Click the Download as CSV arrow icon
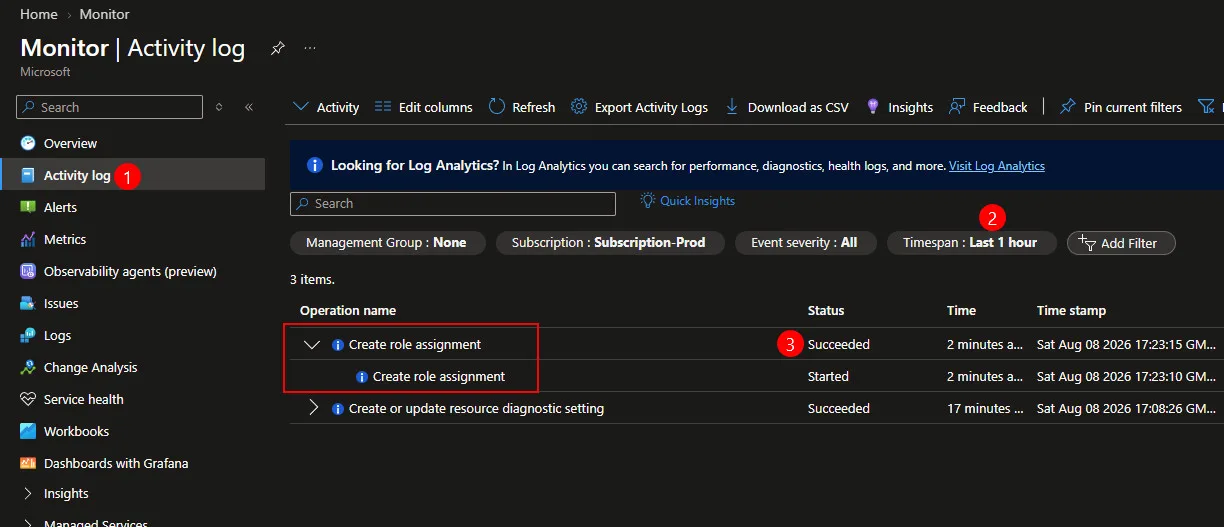Screen dimensions: 1224x527 pos(732,107)
